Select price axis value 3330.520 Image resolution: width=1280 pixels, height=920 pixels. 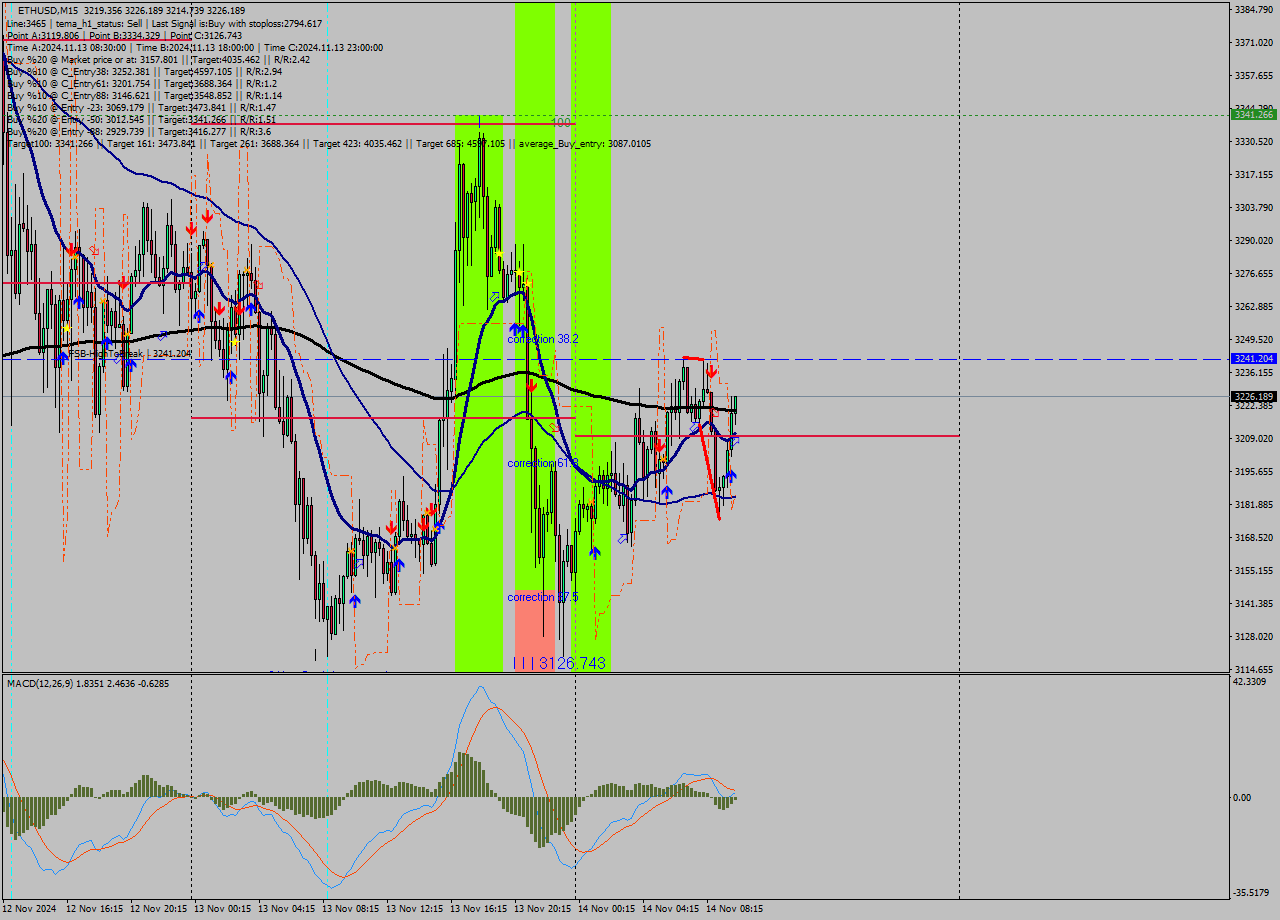tap(1253, 141)
